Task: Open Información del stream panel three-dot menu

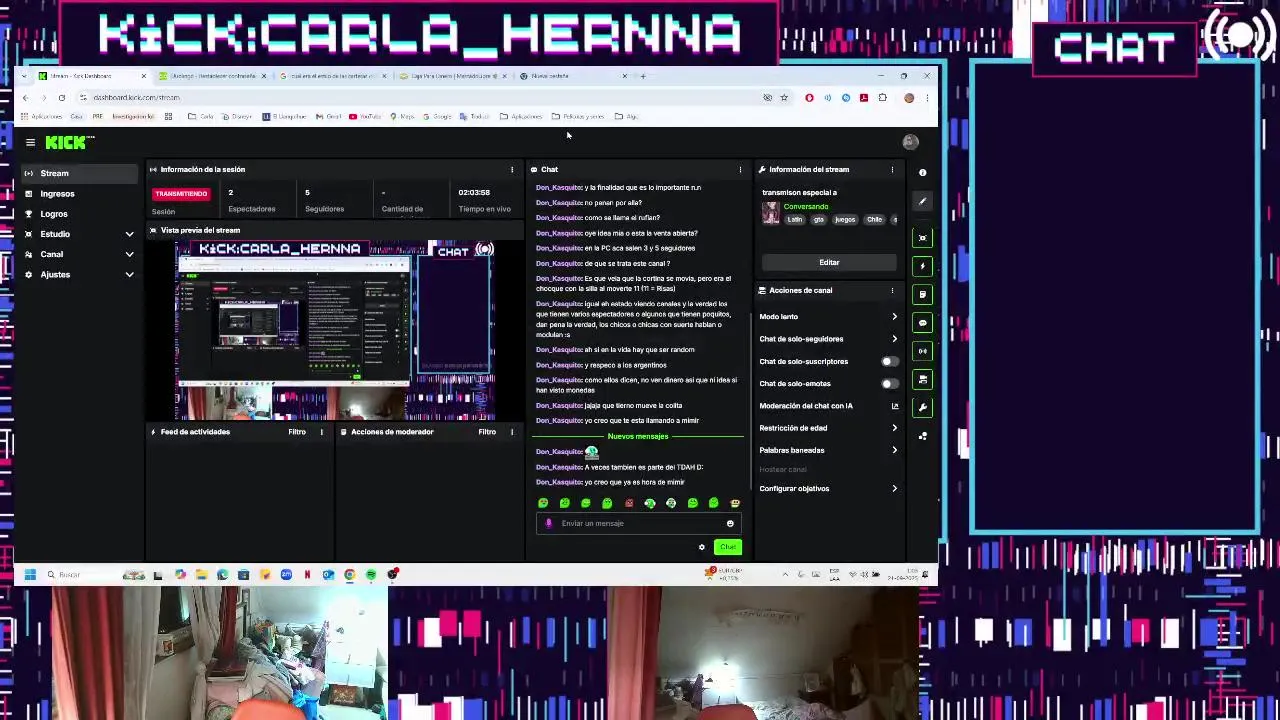Action: point(892,169)
